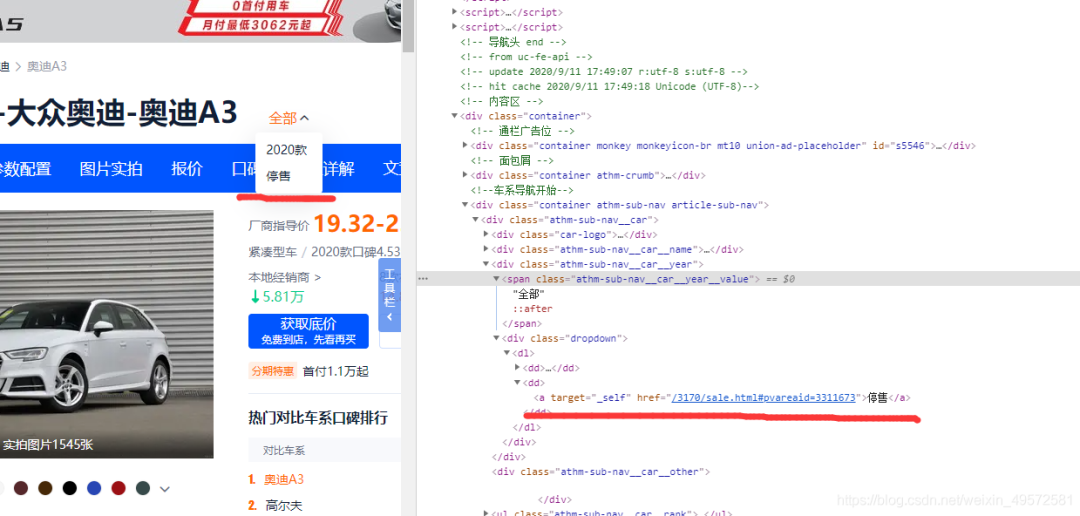Viewport: 1080px width, 516px height.
Task: Open the 详解 navigation tab
Action: click(339, 169)
